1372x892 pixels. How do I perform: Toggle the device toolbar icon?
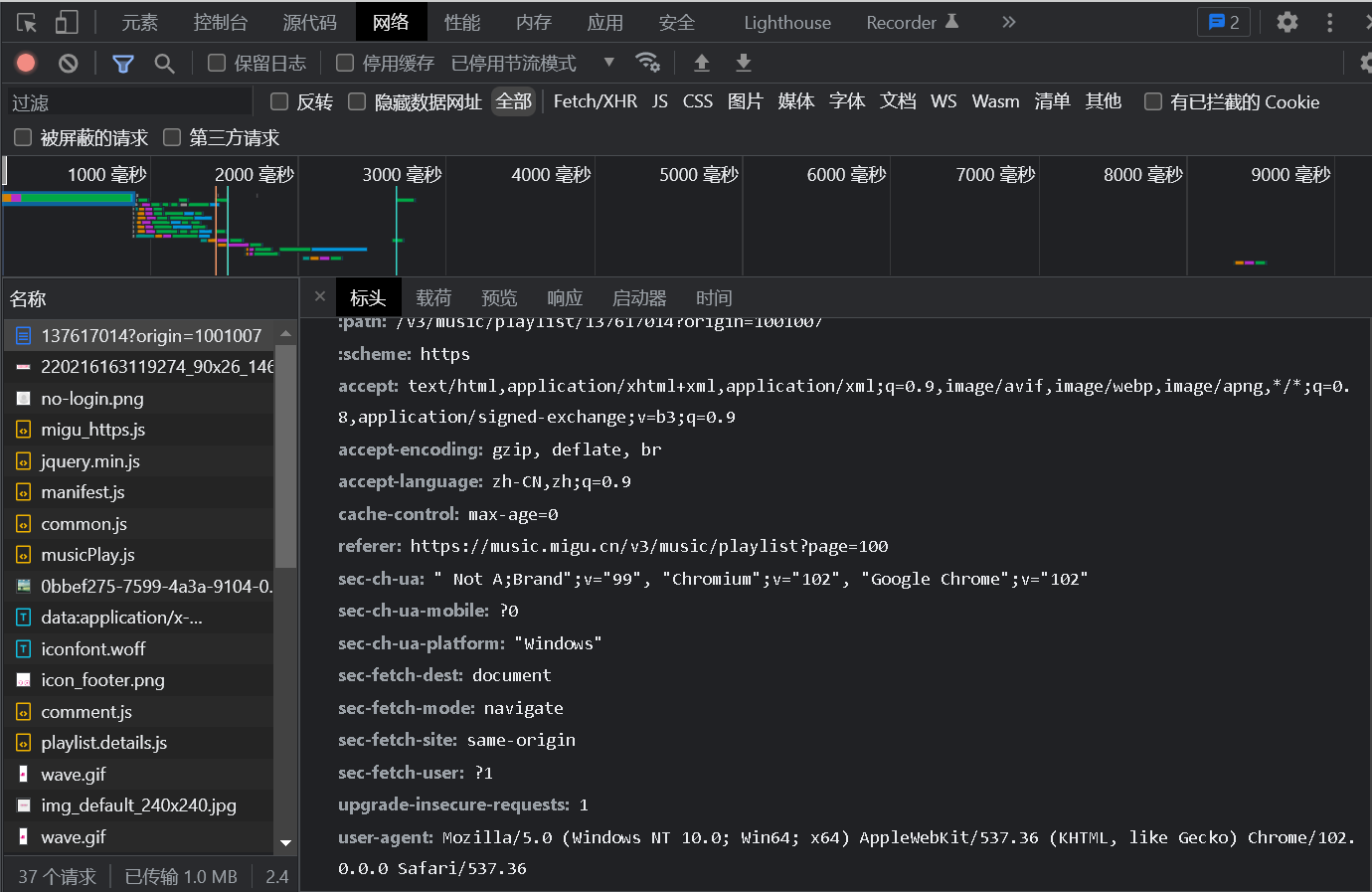coord(66,22)
